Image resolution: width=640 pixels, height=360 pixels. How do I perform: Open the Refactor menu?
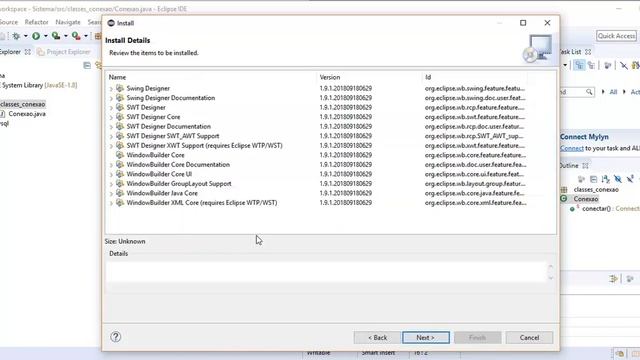[x=36, y=22]
